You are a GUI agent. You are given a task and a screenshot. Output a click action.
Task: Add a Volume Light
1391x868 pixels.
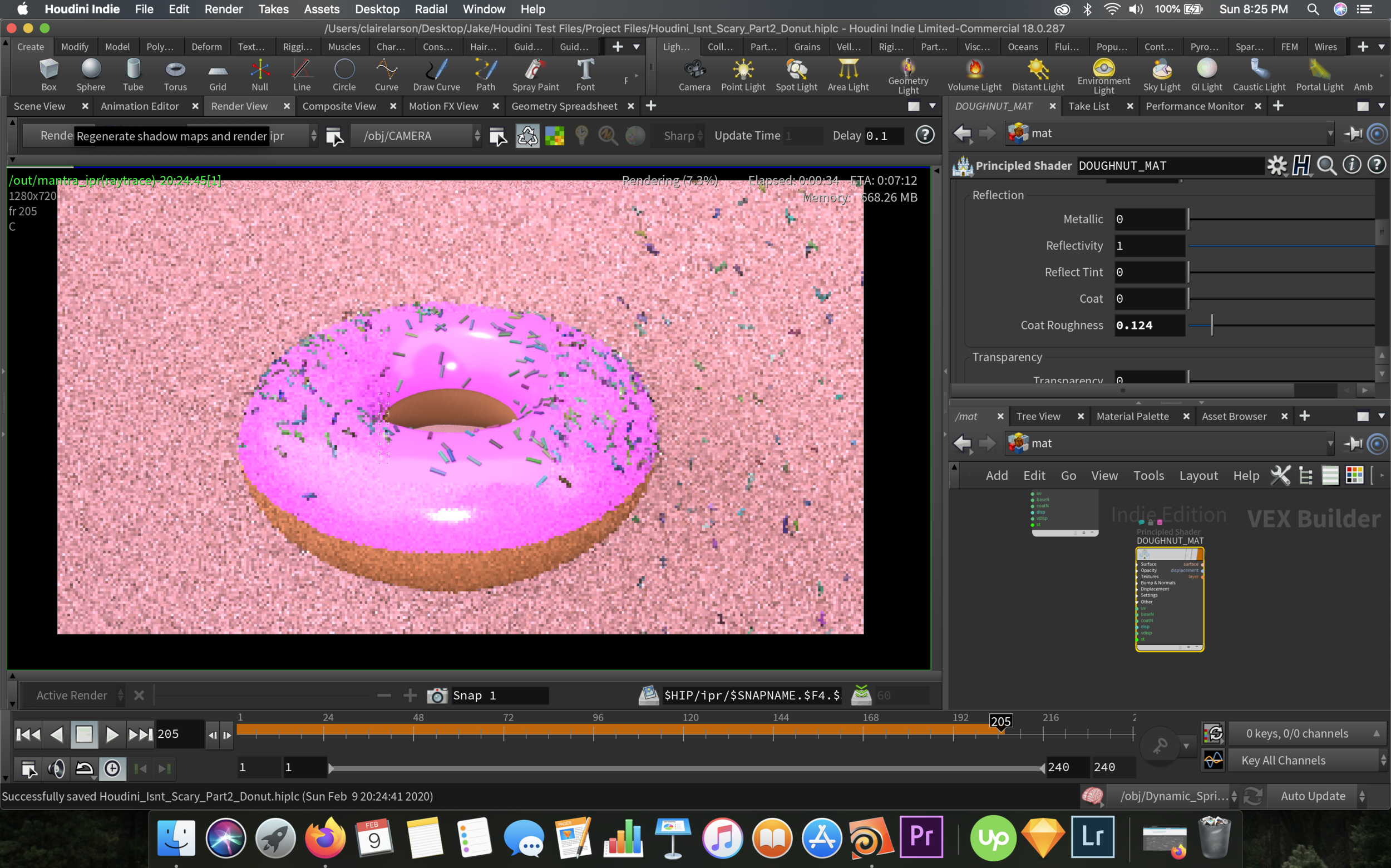974,75
